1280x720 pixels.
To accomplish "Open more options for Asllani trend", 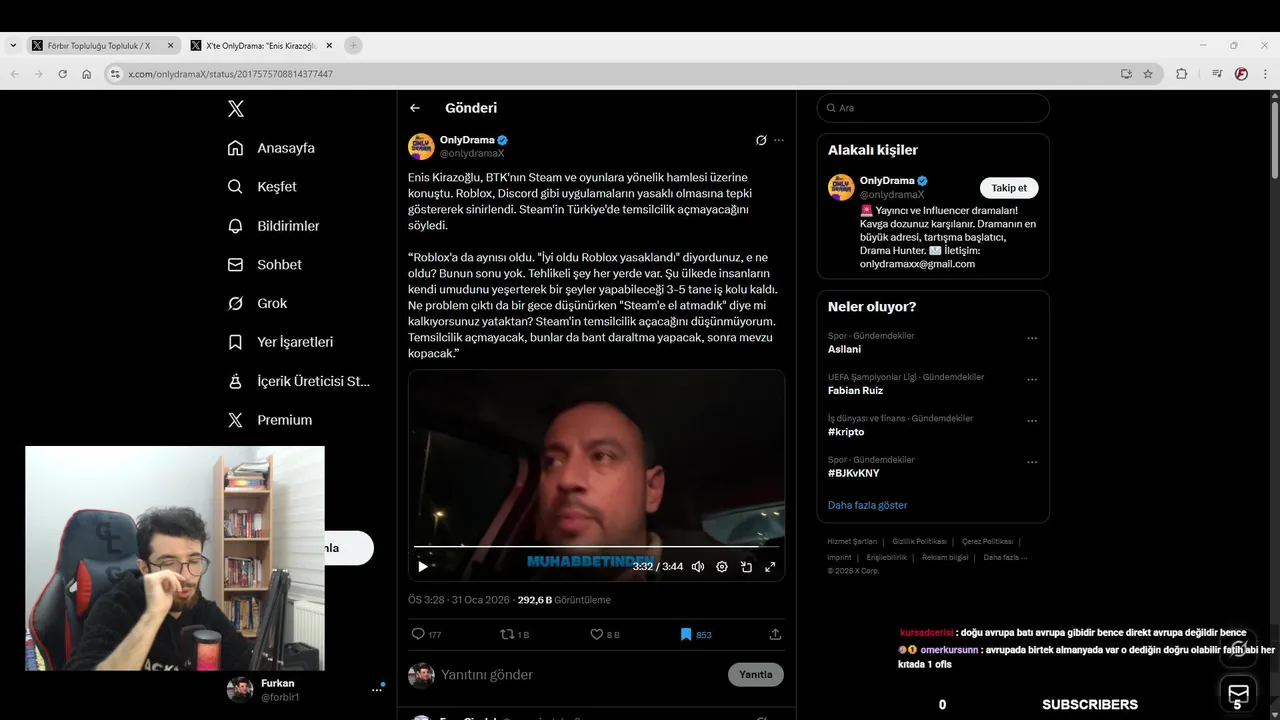I will point(1032,338).
